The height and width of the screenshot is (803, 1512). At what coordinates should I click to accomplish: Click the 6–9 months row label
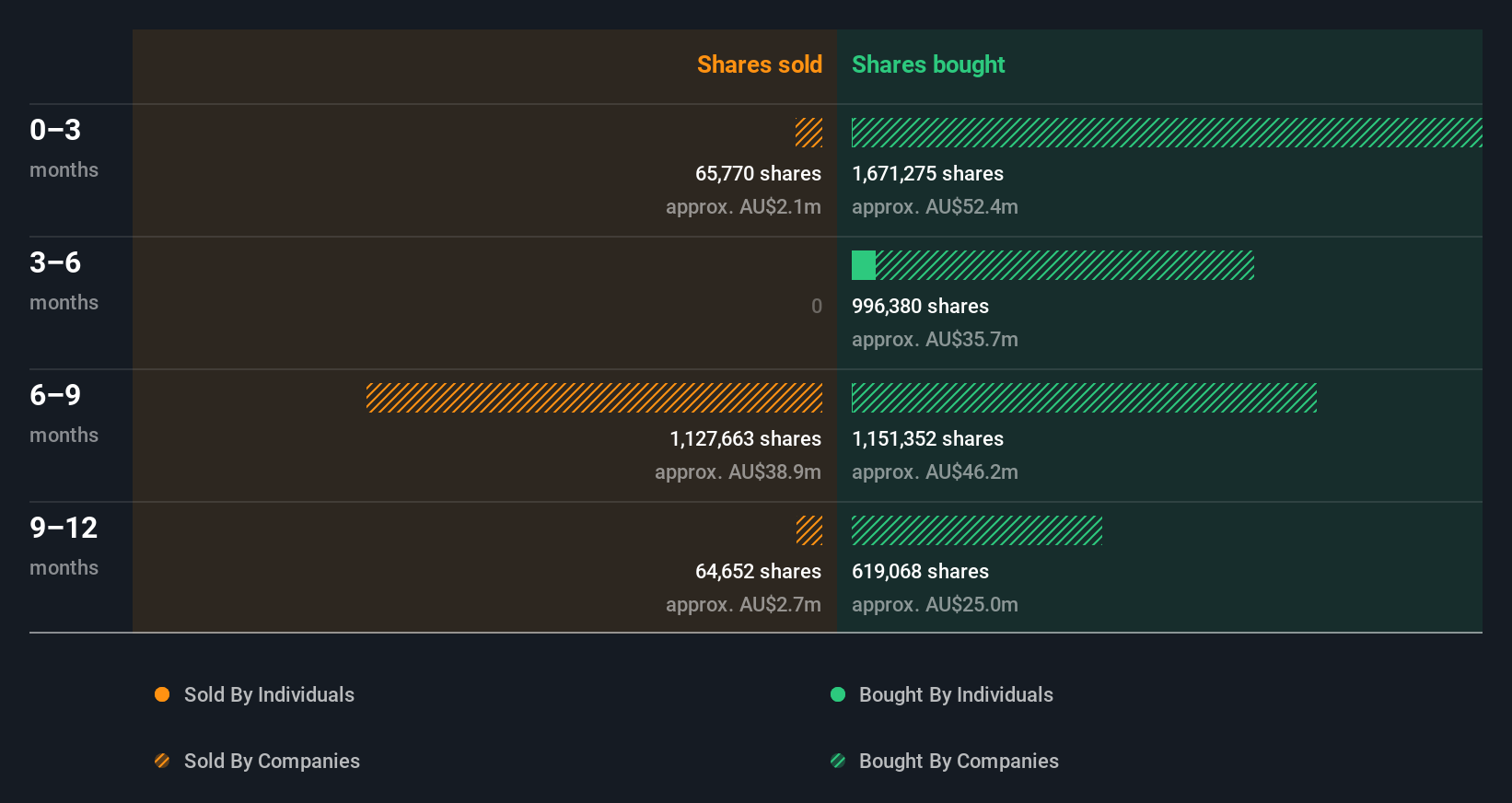click(x=64, y=413)
